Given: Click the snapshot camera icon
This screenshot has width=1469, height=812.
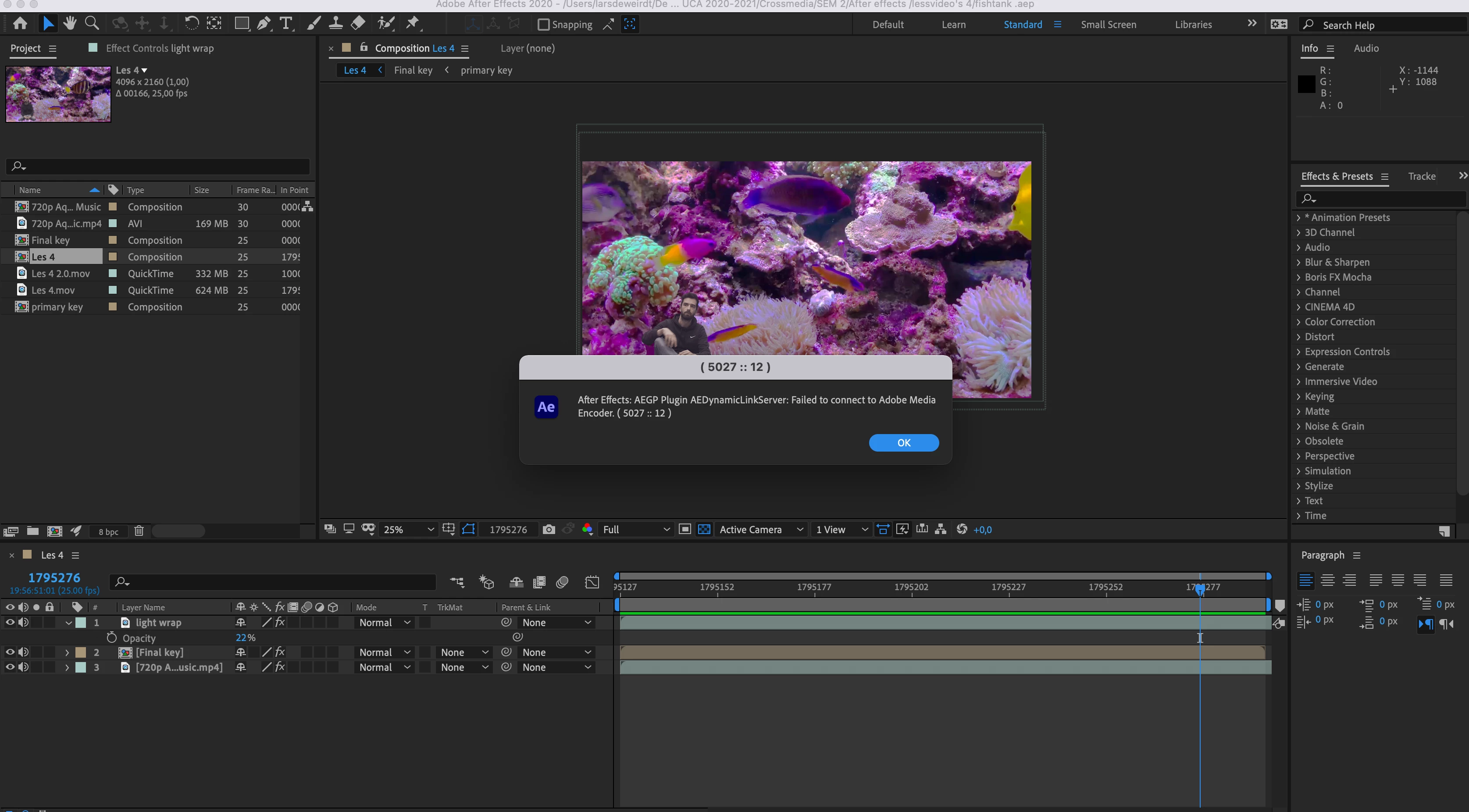Looking at the screenshot, I should coord(549,529).
